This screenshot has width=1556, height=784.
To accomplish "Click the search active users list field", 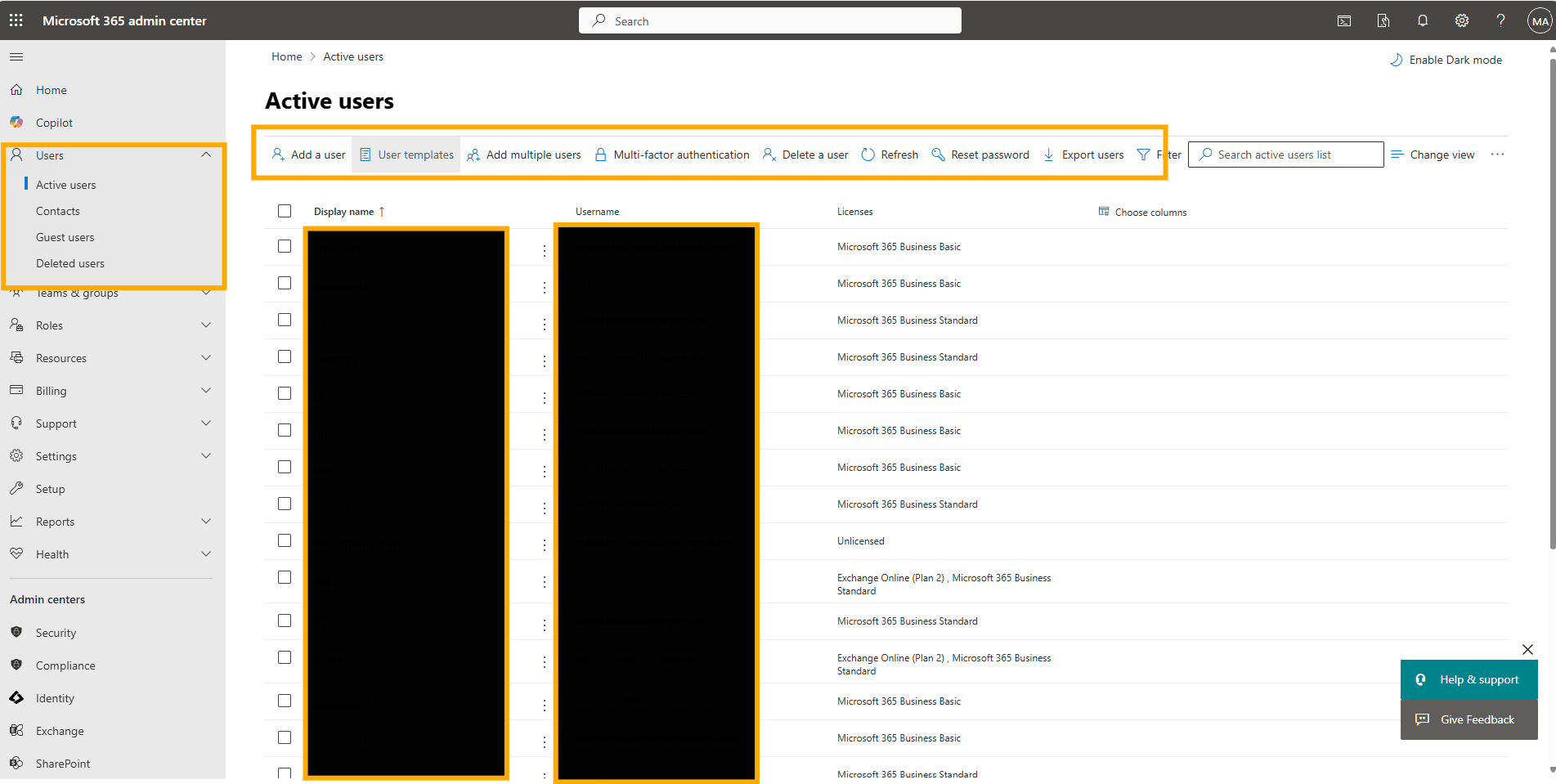I will coord(1285,154).
